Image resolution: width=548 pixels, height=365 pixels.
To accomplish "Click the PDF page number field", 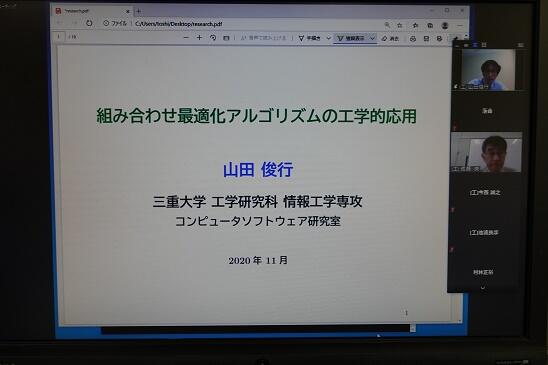I will pos(59,36).
